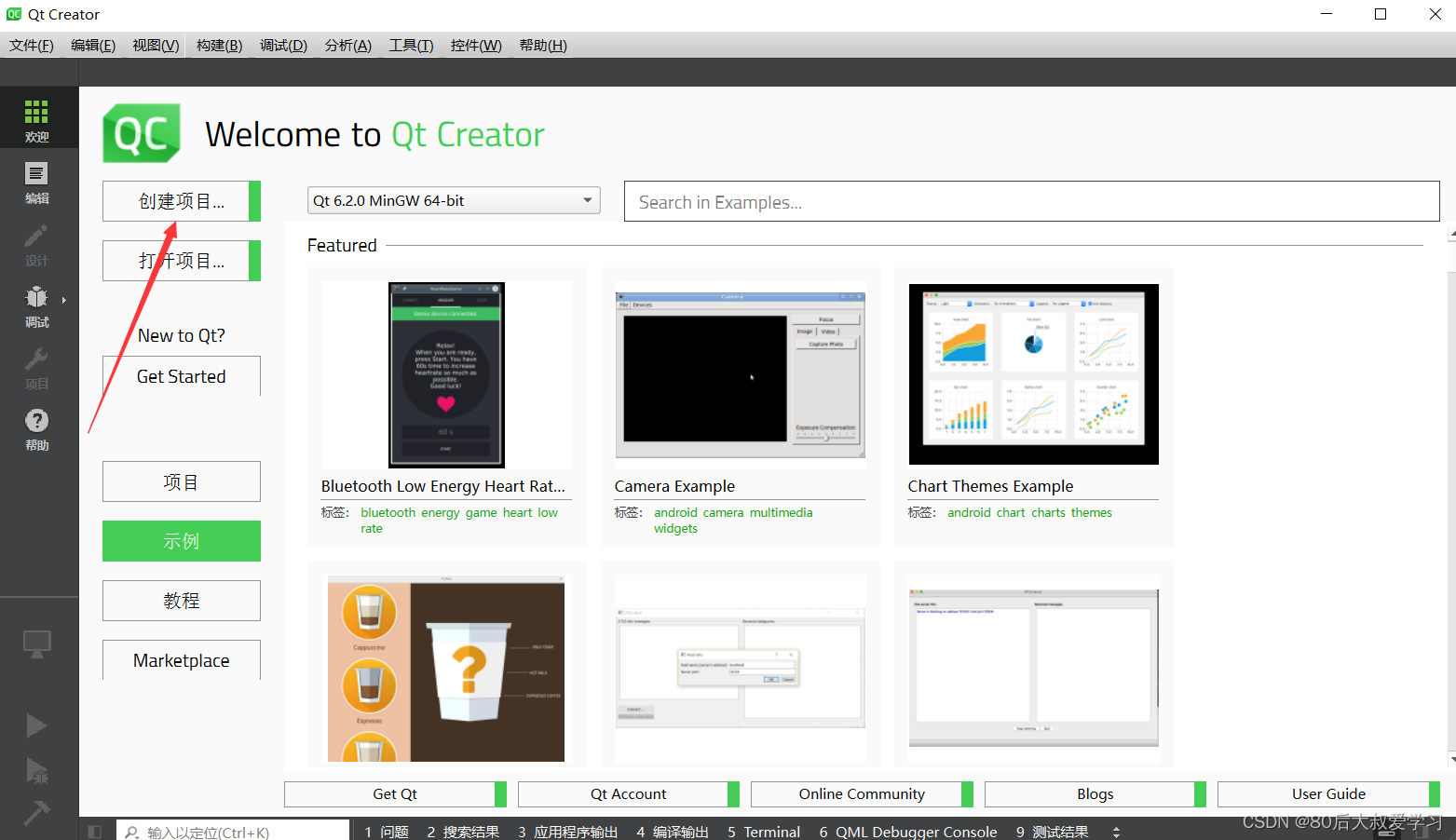Viewport: 1456px width, 840px height.
Task: Click the 打开项目... button
Action: (x=182, y=261)
